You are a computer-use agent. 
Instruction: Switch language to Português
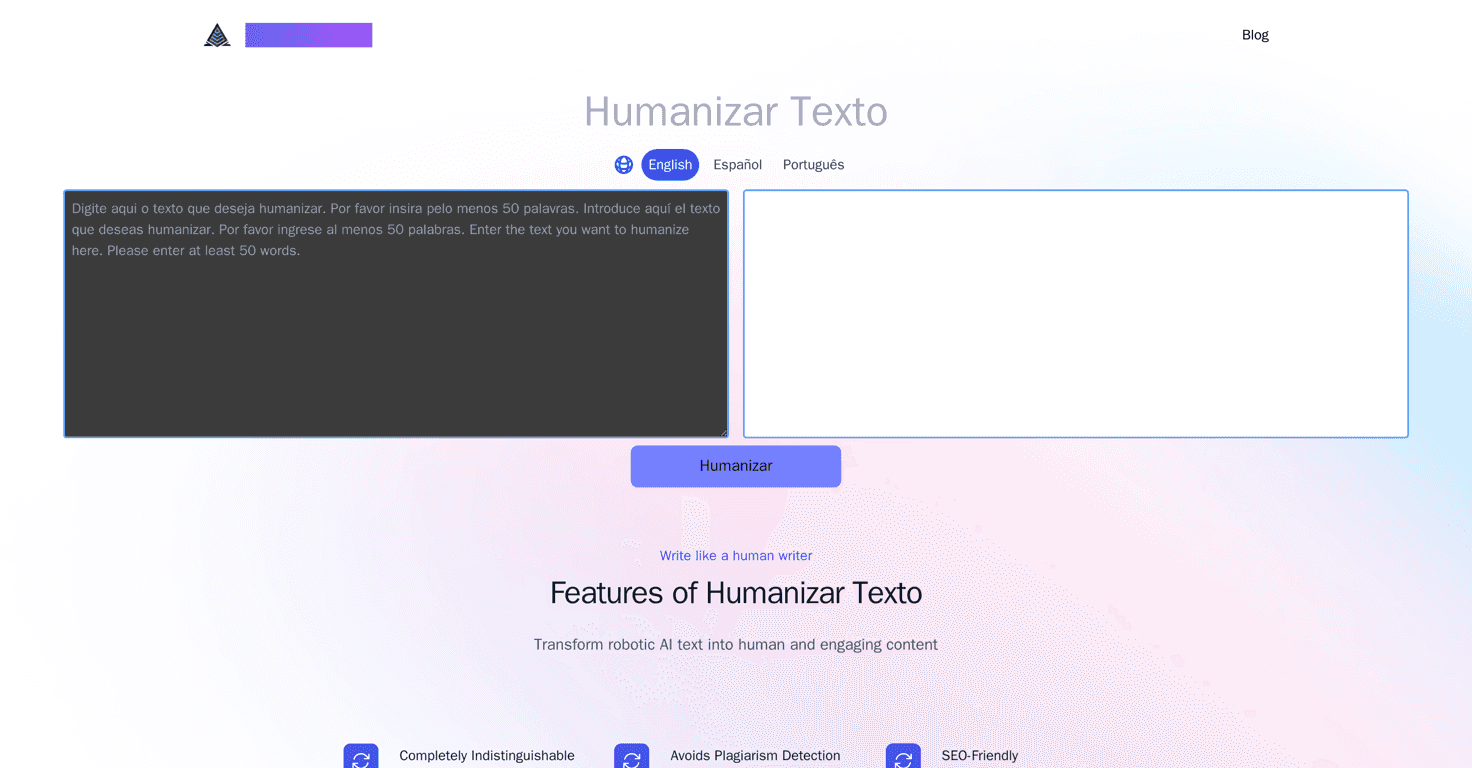[x=813, y=164]
